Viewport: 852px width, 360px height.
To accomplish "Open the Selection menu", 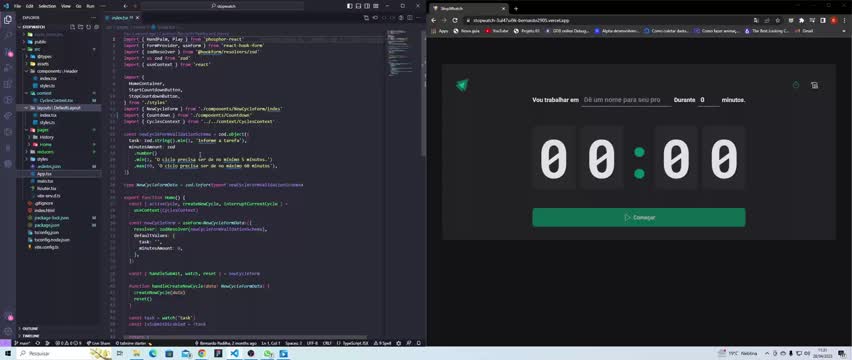I will pyautogui.click(x=47, y=6).
